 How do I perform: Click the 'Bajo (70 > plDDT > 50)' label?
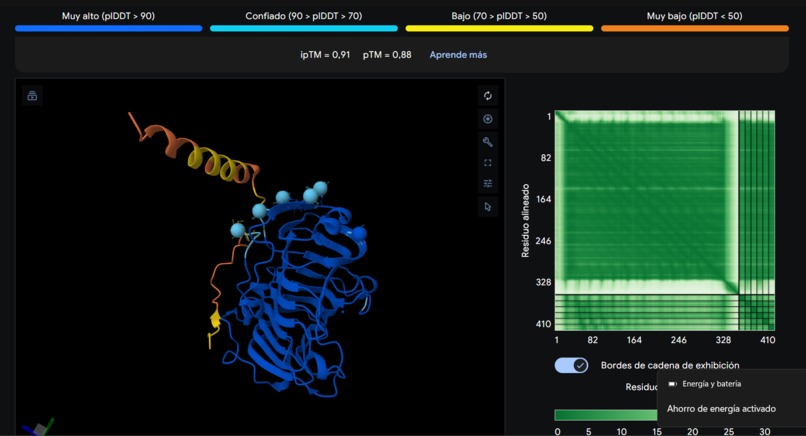499,16
